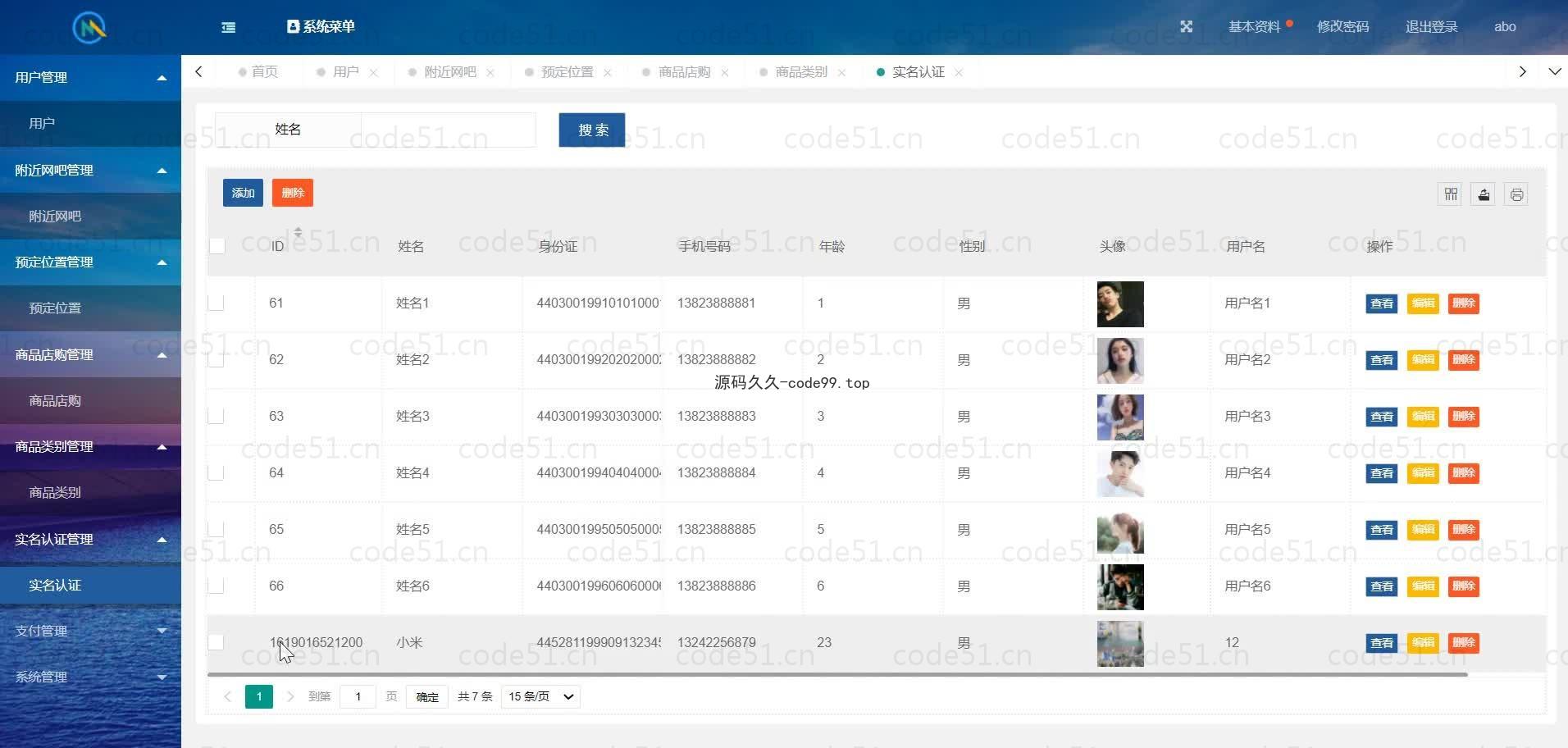This screenshot has width=1568, height=748.
Task: Go to the next page arrow
Action: (289, 696)
